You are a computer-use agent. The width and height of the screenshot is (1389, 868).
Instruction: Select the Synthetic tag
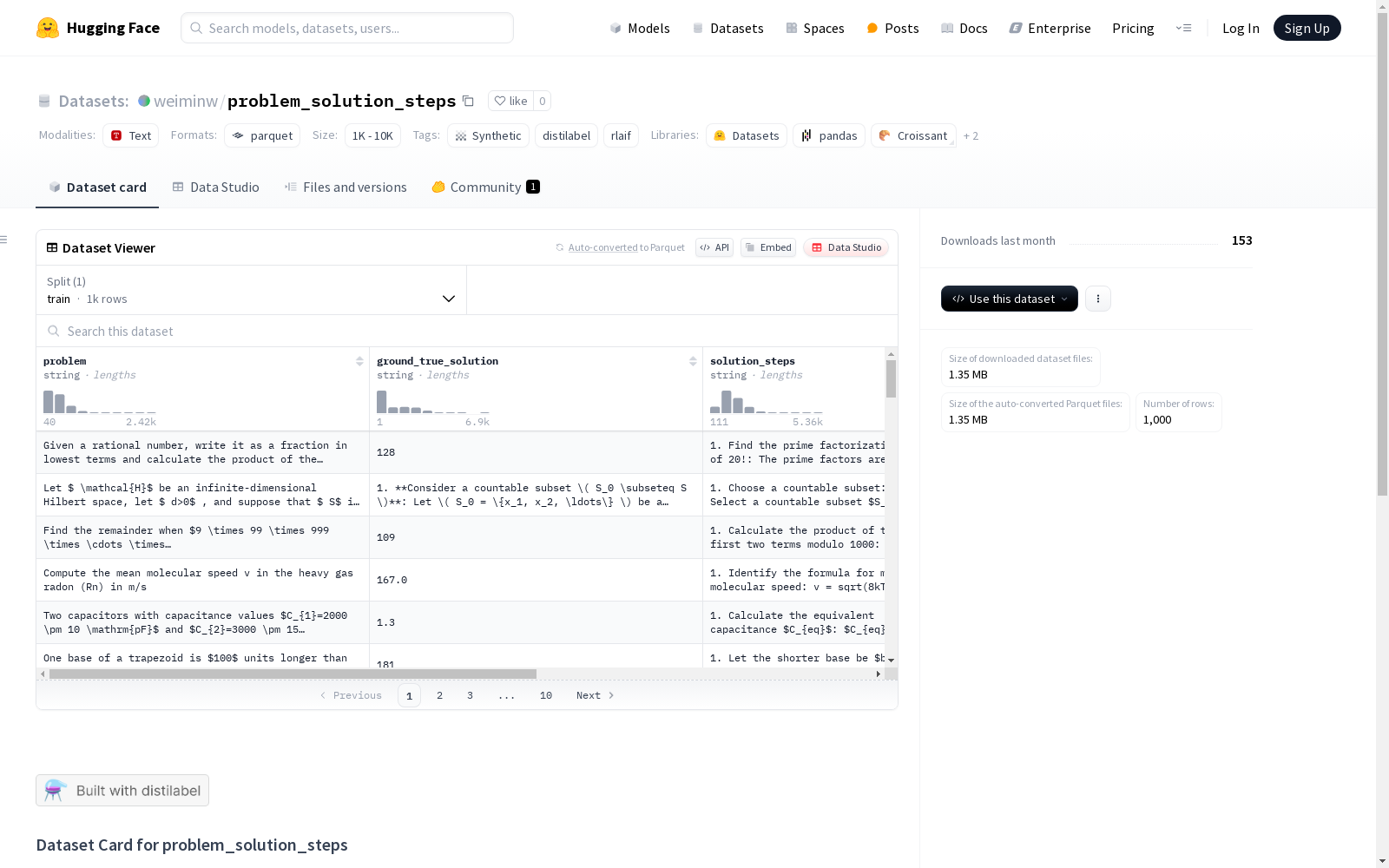tap(488, 135)
